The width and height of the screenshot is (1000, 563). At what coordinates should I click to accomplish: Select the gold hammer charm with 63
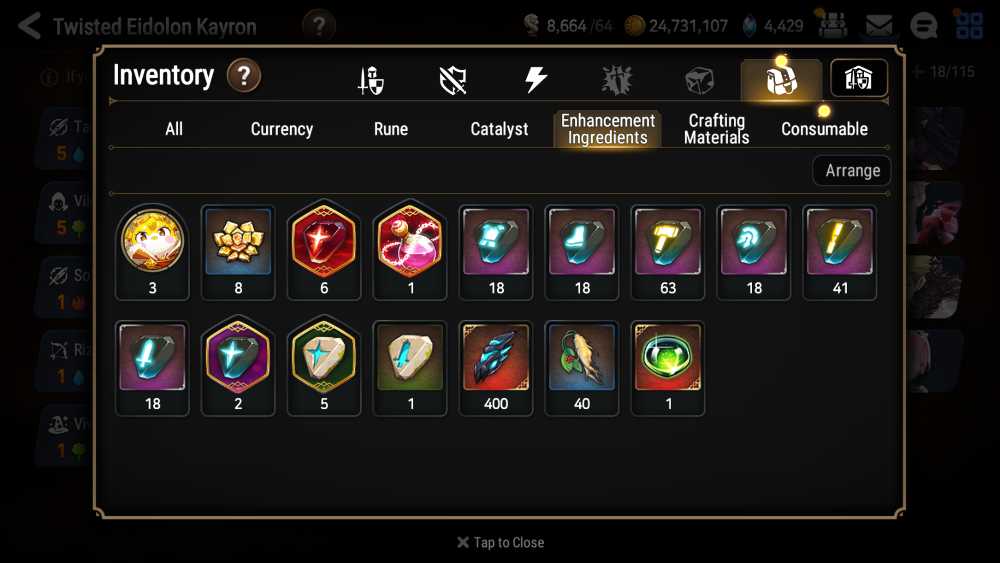[667, 252]
